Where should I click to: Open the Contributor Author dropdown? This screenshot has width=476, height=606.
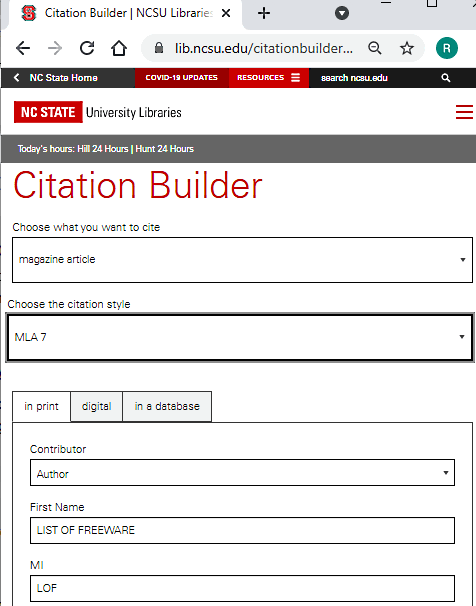(242, 473)
